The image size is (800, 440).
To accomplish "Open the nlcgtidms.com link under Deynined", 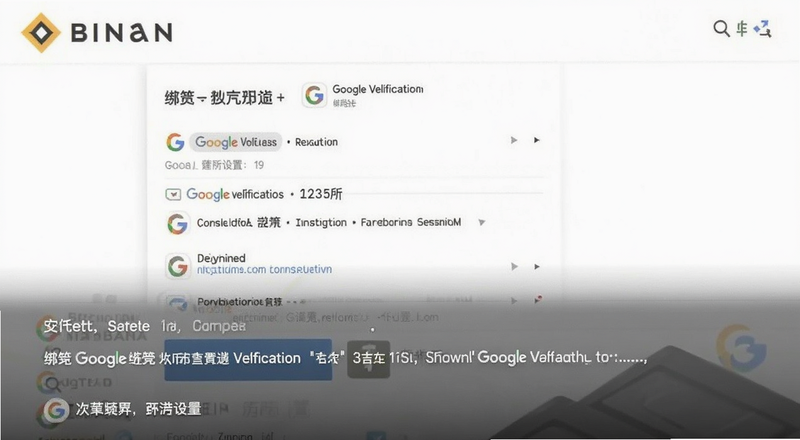I will [x=264, y=269].
